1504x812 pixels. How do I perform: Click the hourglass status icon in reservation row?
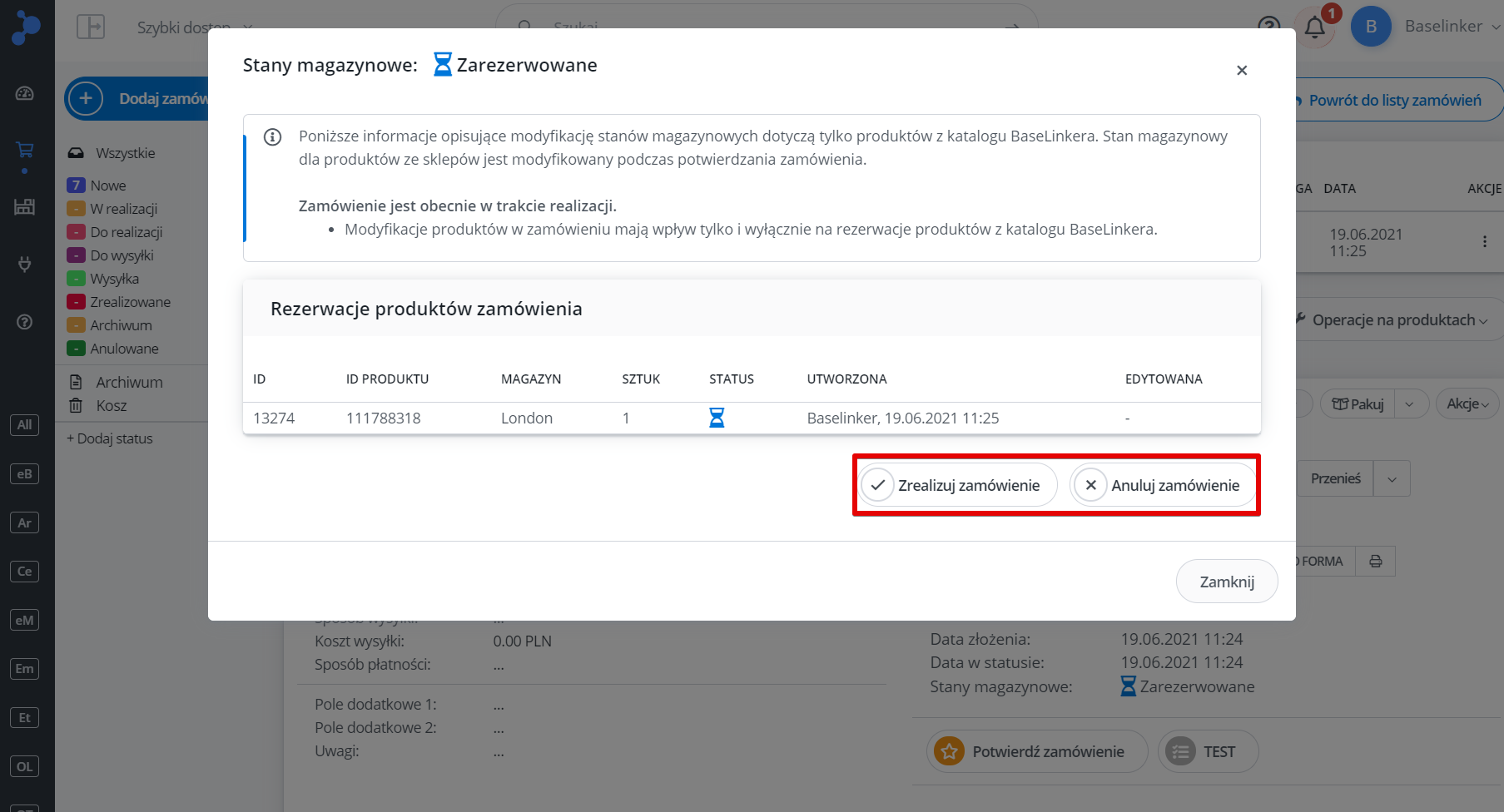[716, 418]
